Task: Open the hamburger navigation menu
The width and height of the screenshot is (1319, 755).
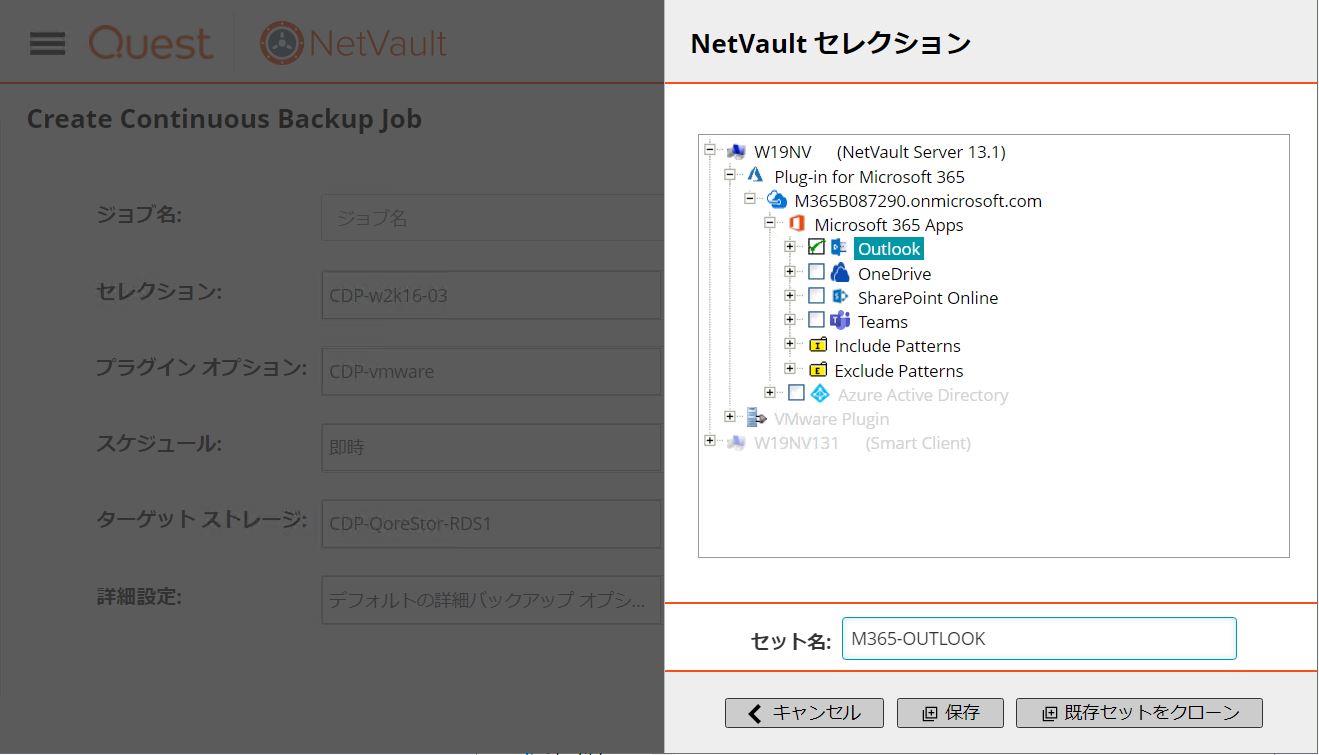Action: tap(48, 43)
